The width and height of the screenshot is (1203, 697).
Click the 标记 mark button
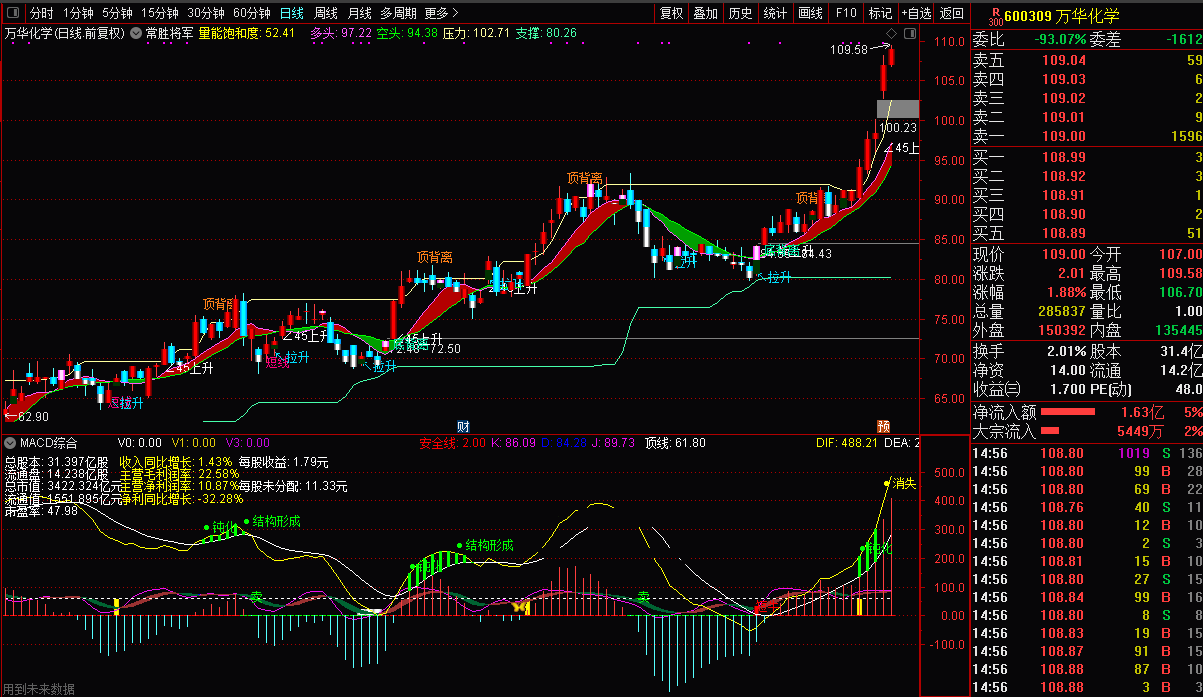tap(880, 13)
